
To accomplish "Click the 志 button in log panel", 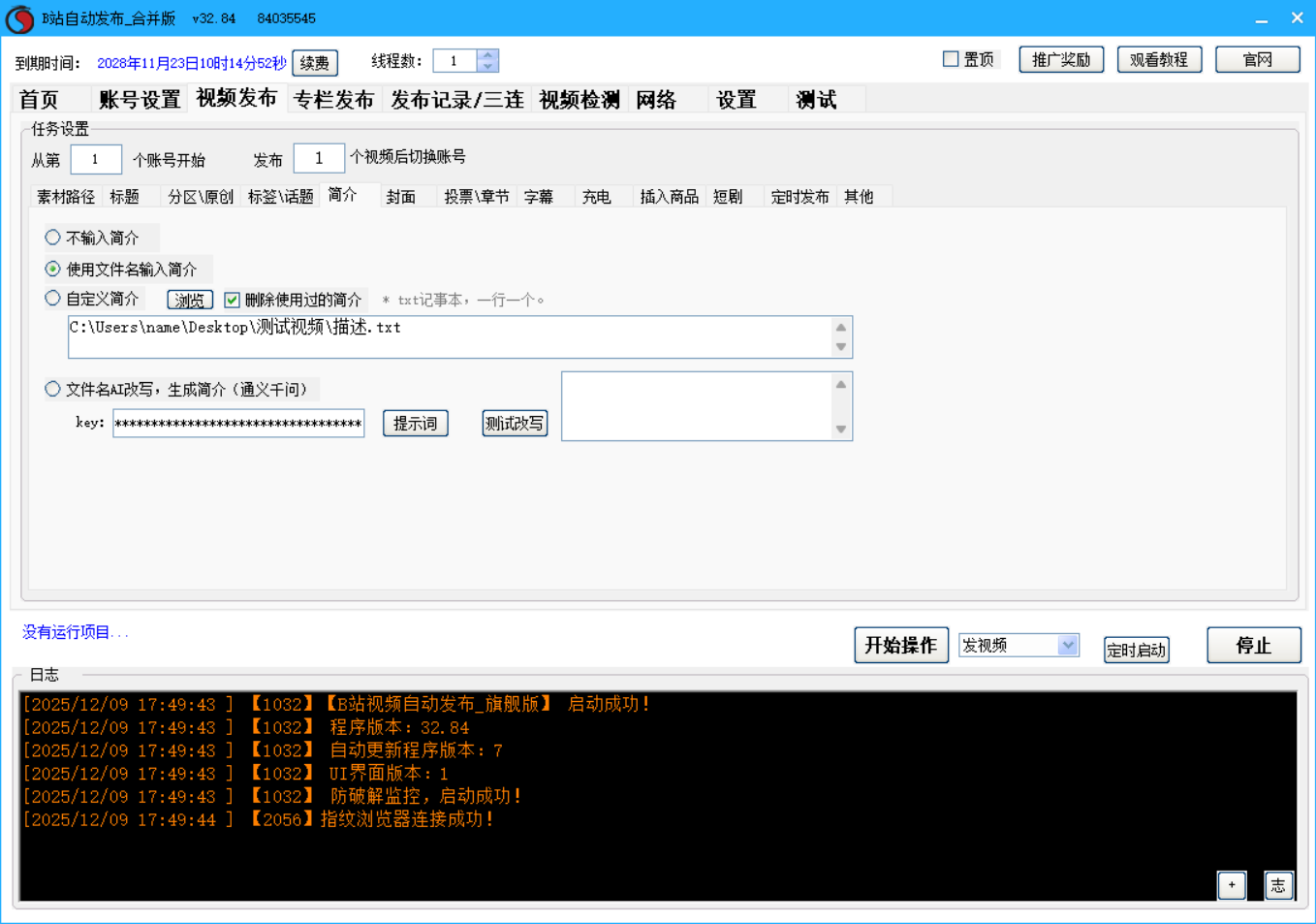I will pyautogui.click(x=1278, y=885).
